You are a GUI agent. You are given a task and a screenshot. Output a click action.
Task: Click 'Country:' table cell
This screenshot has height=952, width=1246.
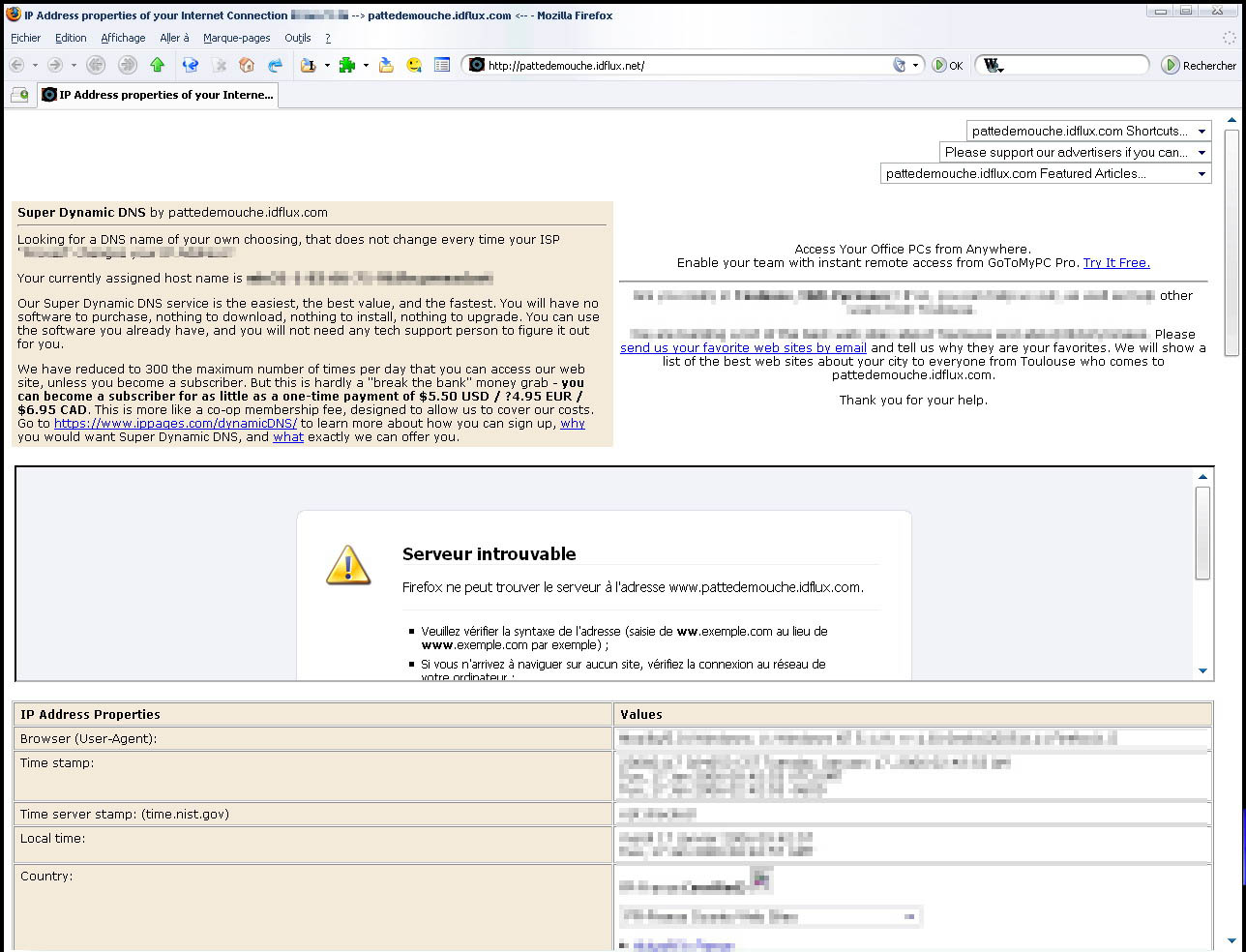[313, 907]
